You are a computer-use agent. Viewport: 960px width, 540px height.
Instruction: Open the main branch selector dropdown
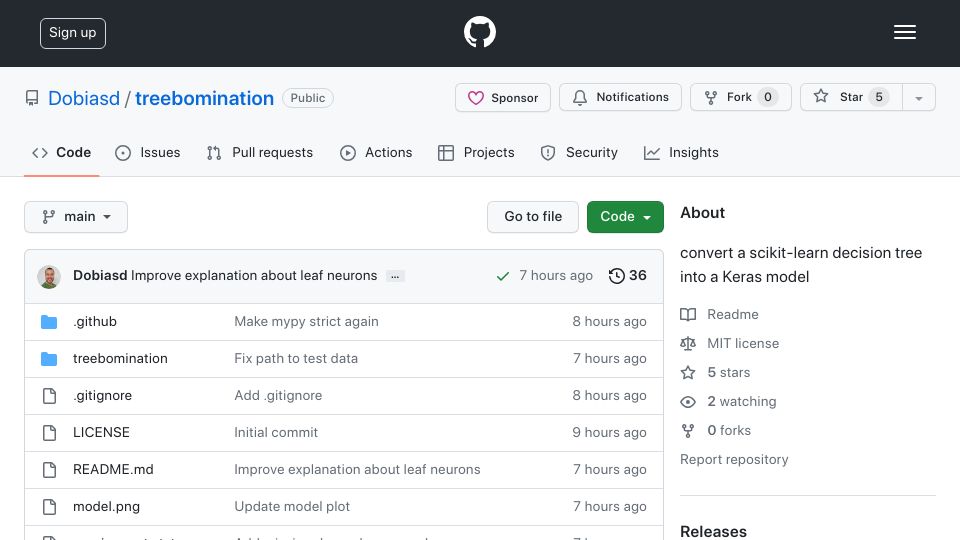click(x=76, y=217)
